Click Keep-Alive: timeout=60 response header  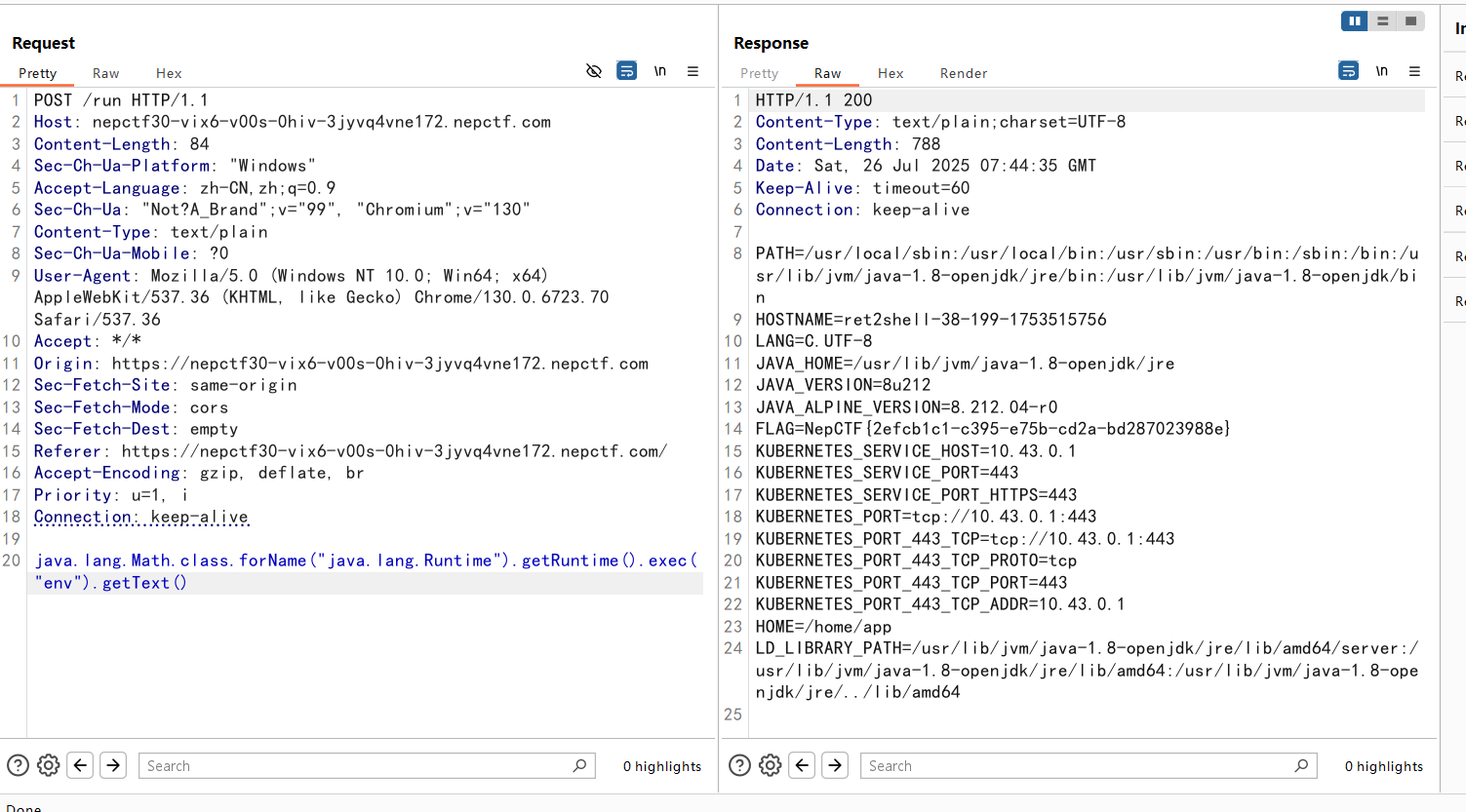tap(863, 188)
